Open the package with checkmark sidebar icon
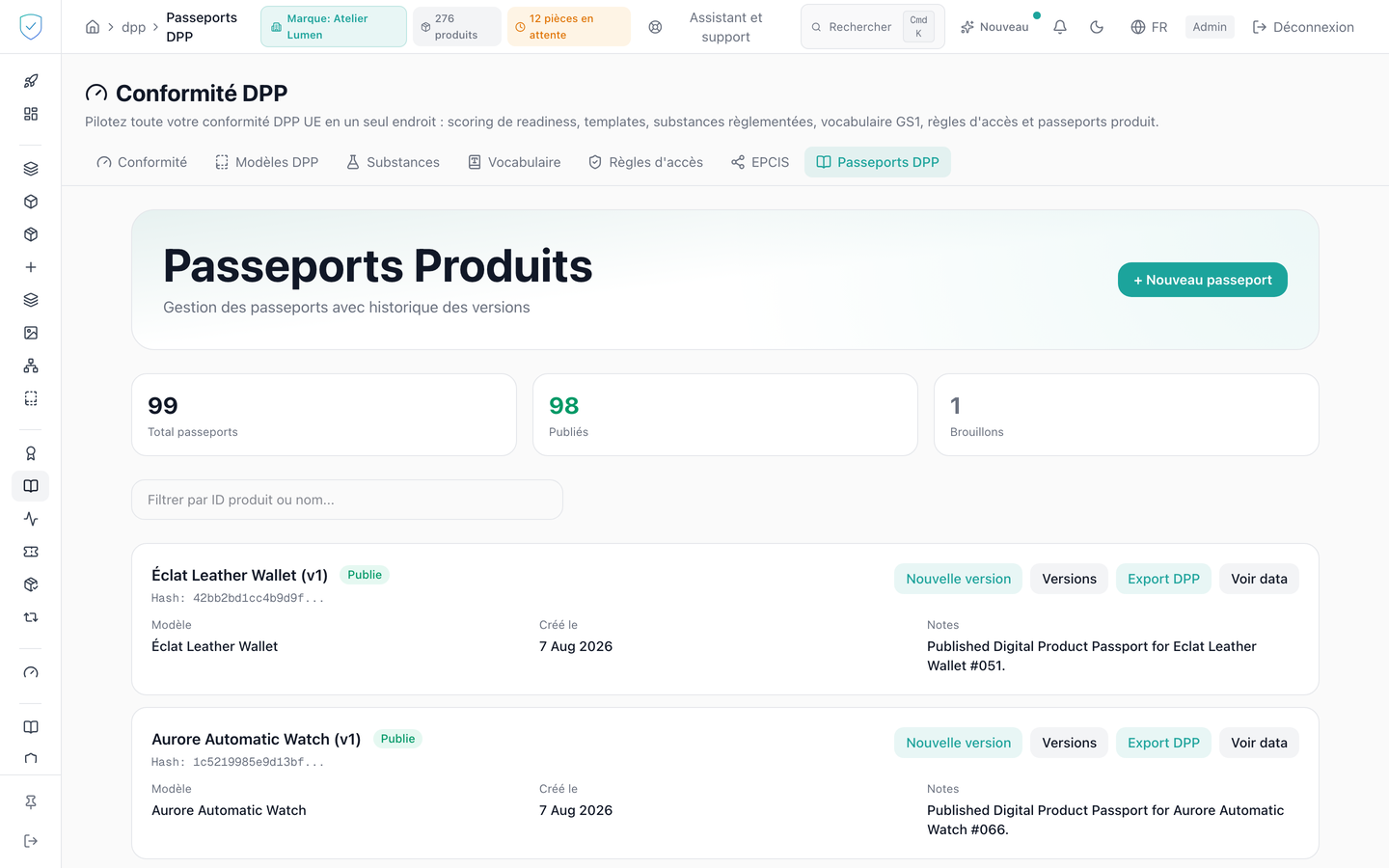The image size is (1389, 868). (x=31, y=584)
